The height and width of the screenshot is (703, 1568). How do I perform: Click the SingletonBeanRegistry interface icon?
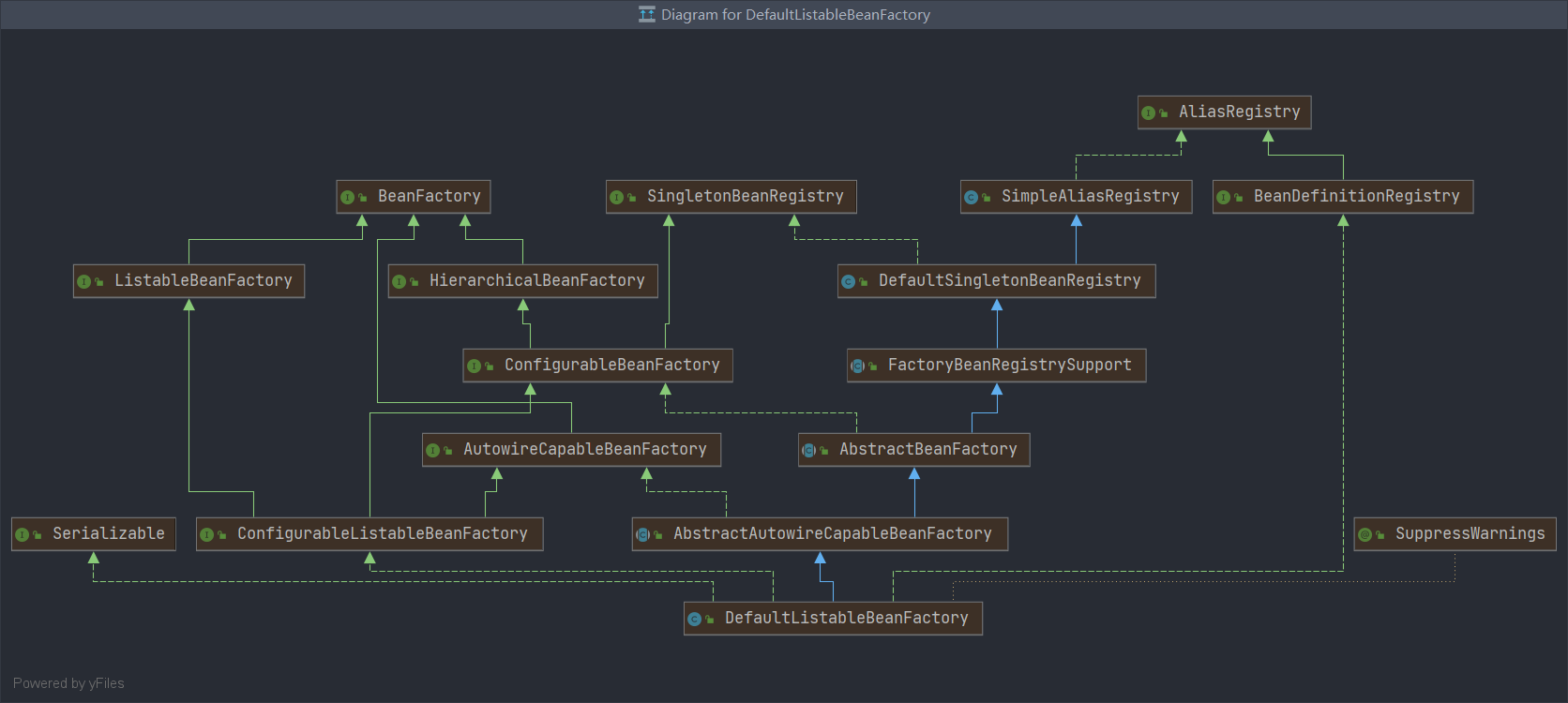click(x=616, y=198)
